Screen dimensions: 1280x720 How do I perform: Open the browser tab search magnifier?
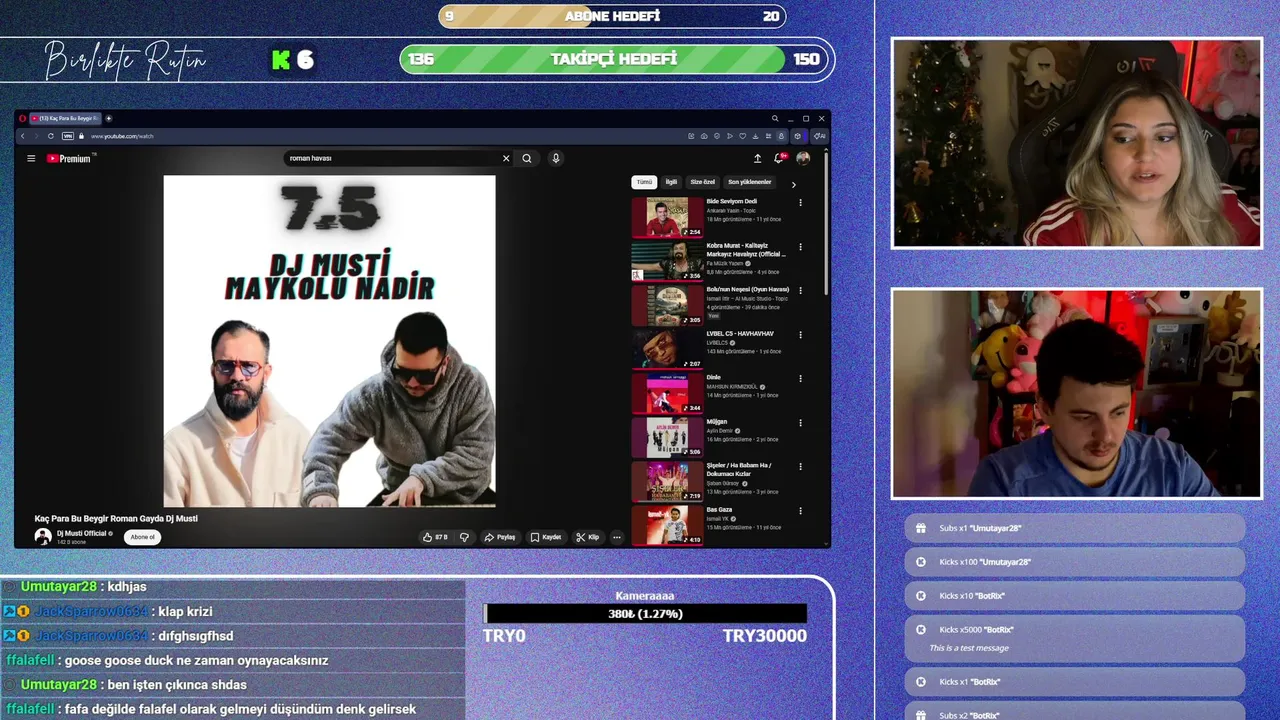pos(774,118)
